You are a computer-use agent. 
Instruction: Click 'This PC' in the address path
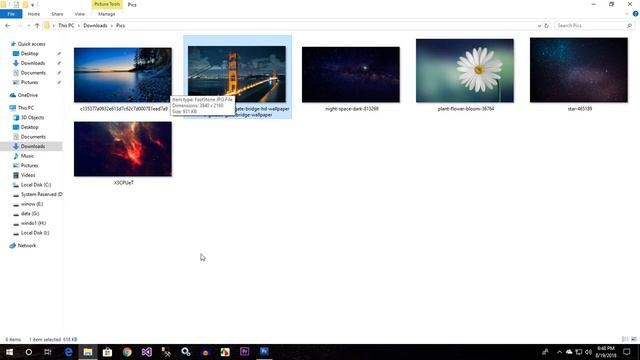(66, 25)
